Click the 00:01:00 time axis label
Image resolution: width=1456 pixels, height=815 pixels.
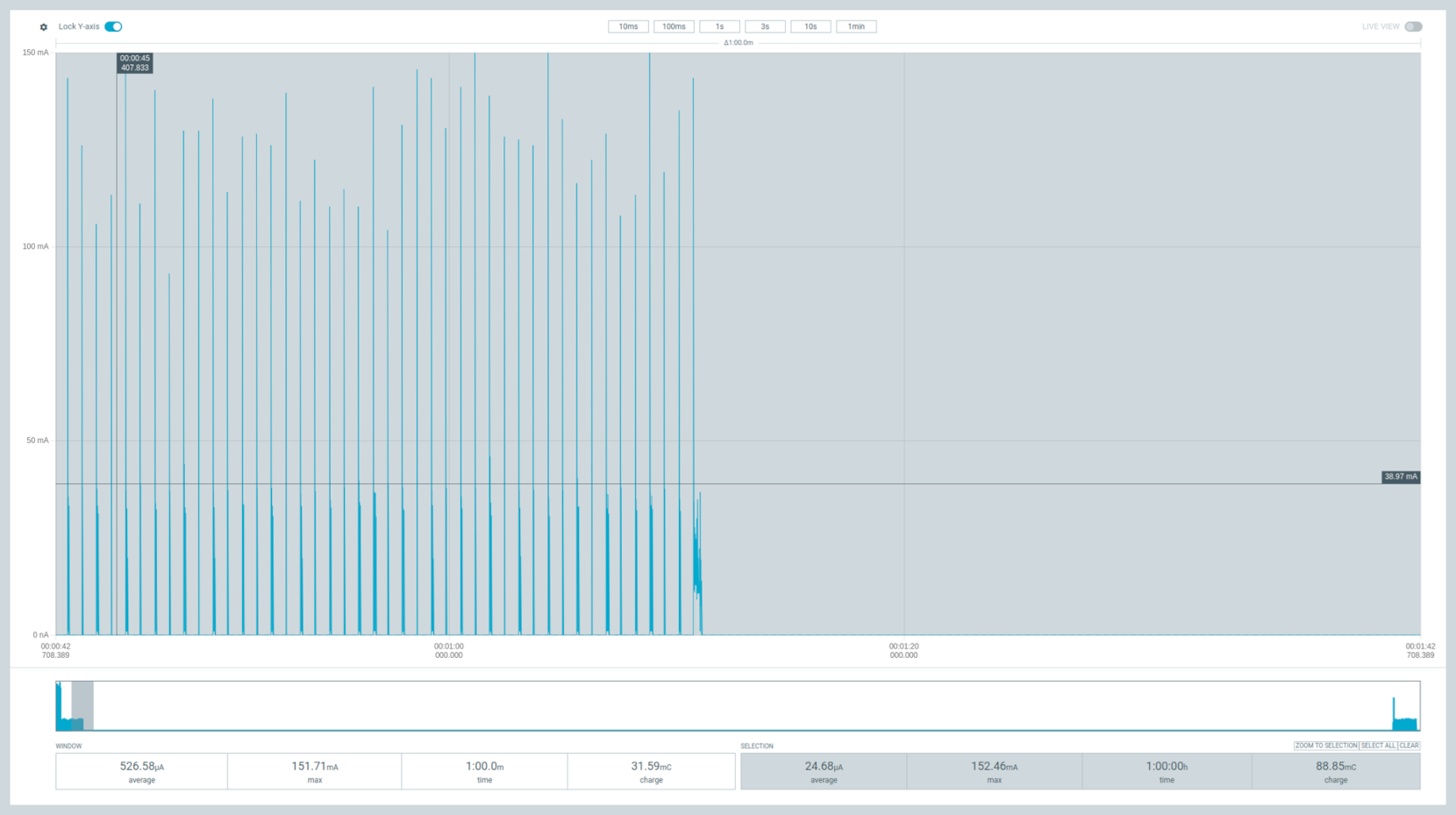coord(448,651)
